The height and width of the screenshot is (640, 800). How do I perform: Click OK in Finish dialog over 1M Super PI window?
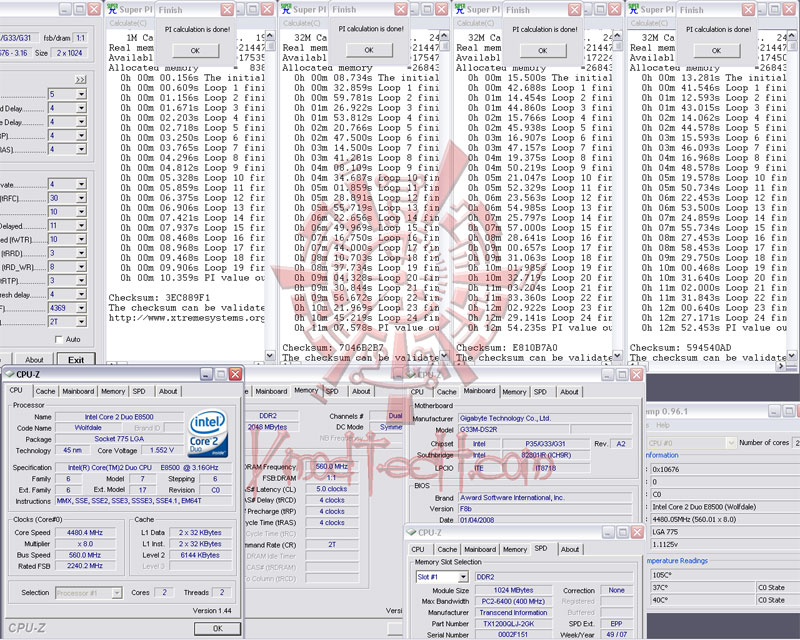click(x=195, y=51)
